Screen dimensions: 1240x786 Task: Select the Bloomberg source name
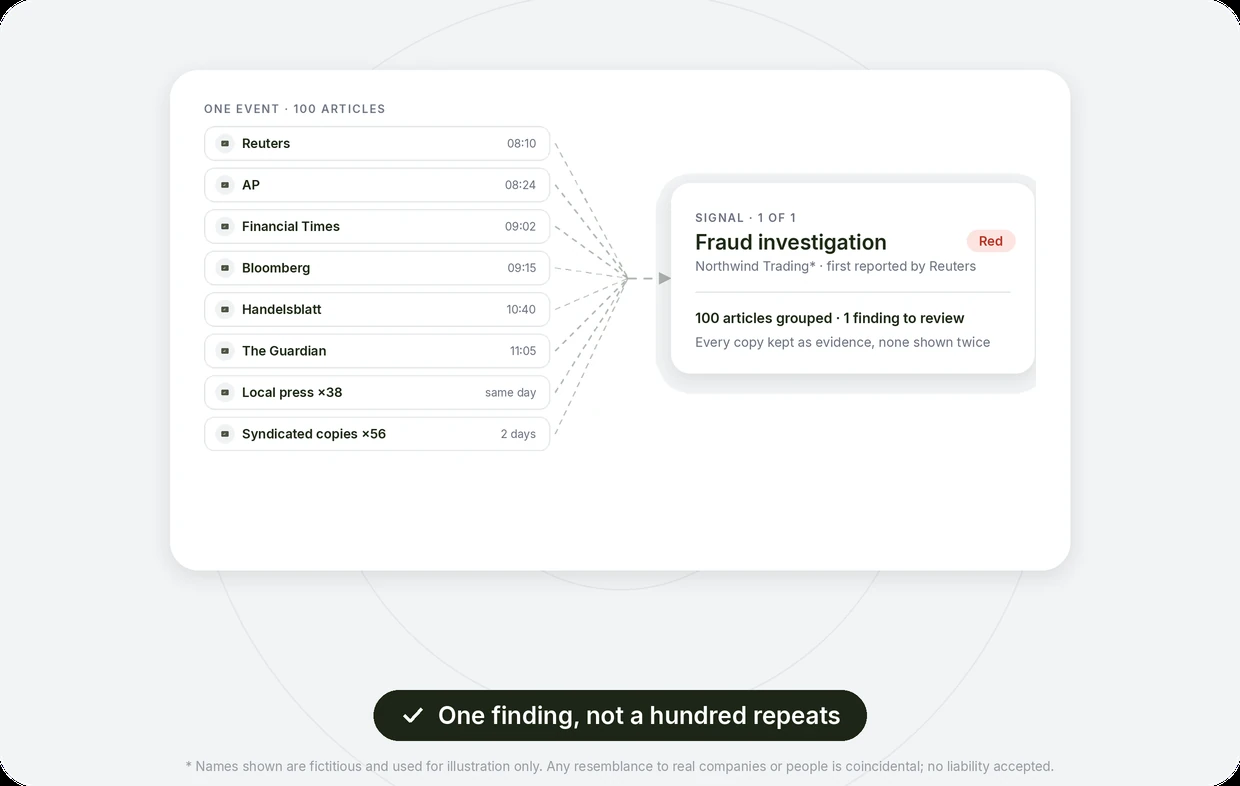(276, 268)
